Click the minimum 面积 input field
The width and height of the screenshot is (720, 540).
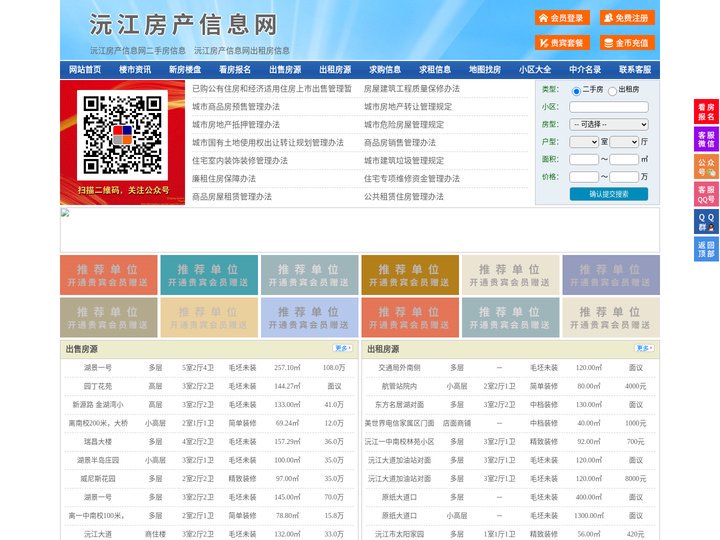584,159
